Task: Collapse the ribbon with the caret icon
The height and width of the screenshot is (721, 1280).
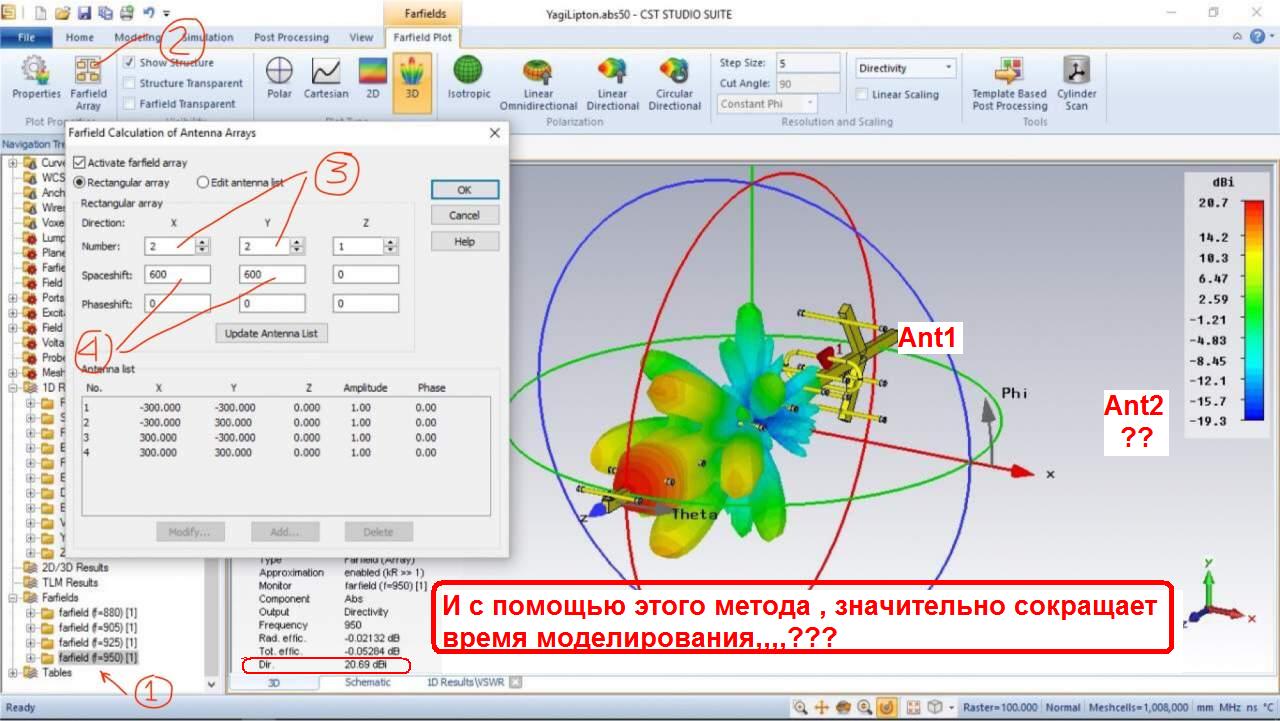Action: tap(1238, 36)
